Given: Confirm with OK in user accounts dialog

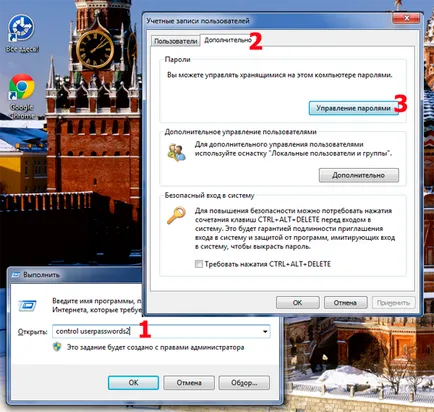Looking at the screenshot, I should pos(297,303).
